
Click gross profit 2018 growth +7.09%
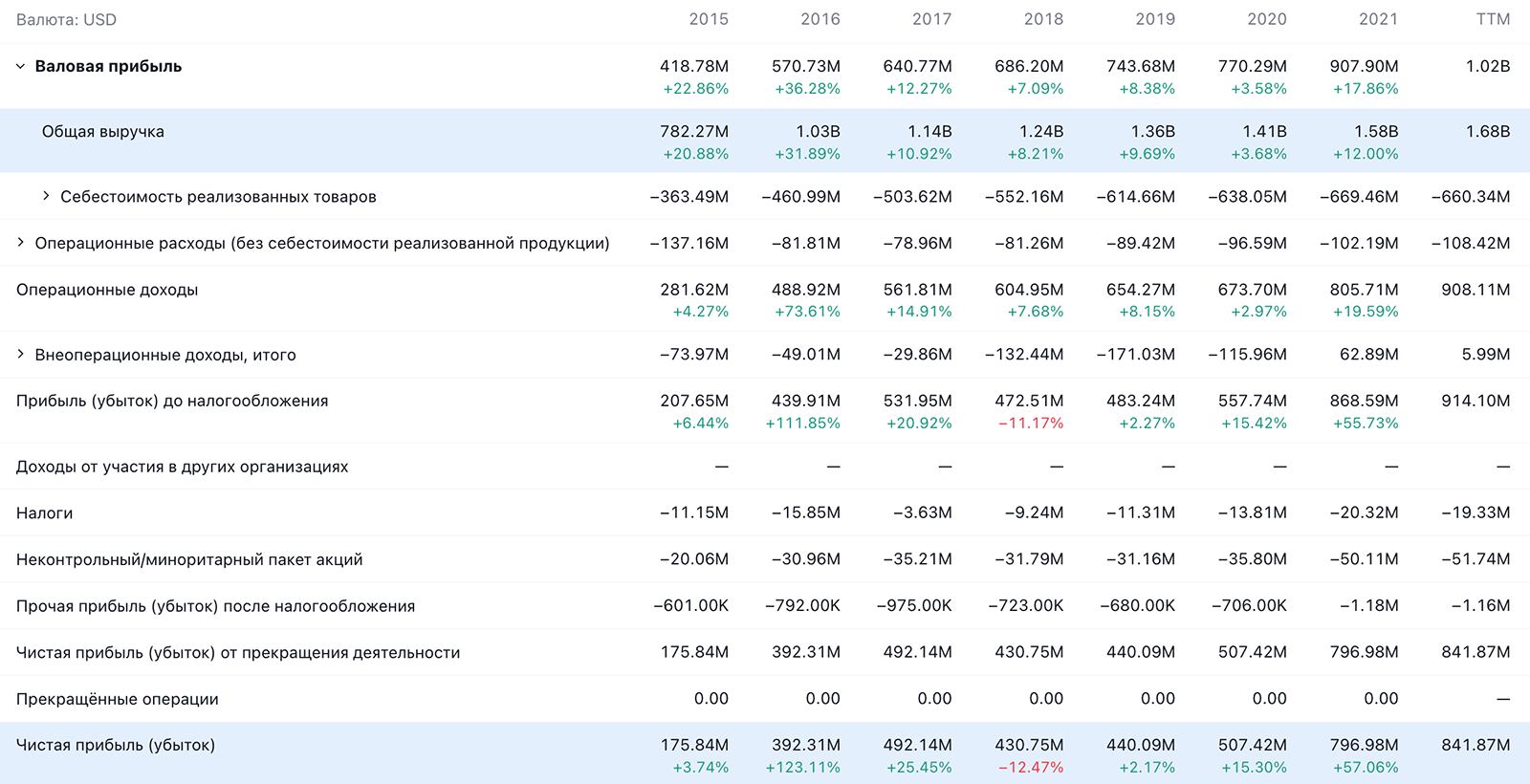(x=1036, y=89)
